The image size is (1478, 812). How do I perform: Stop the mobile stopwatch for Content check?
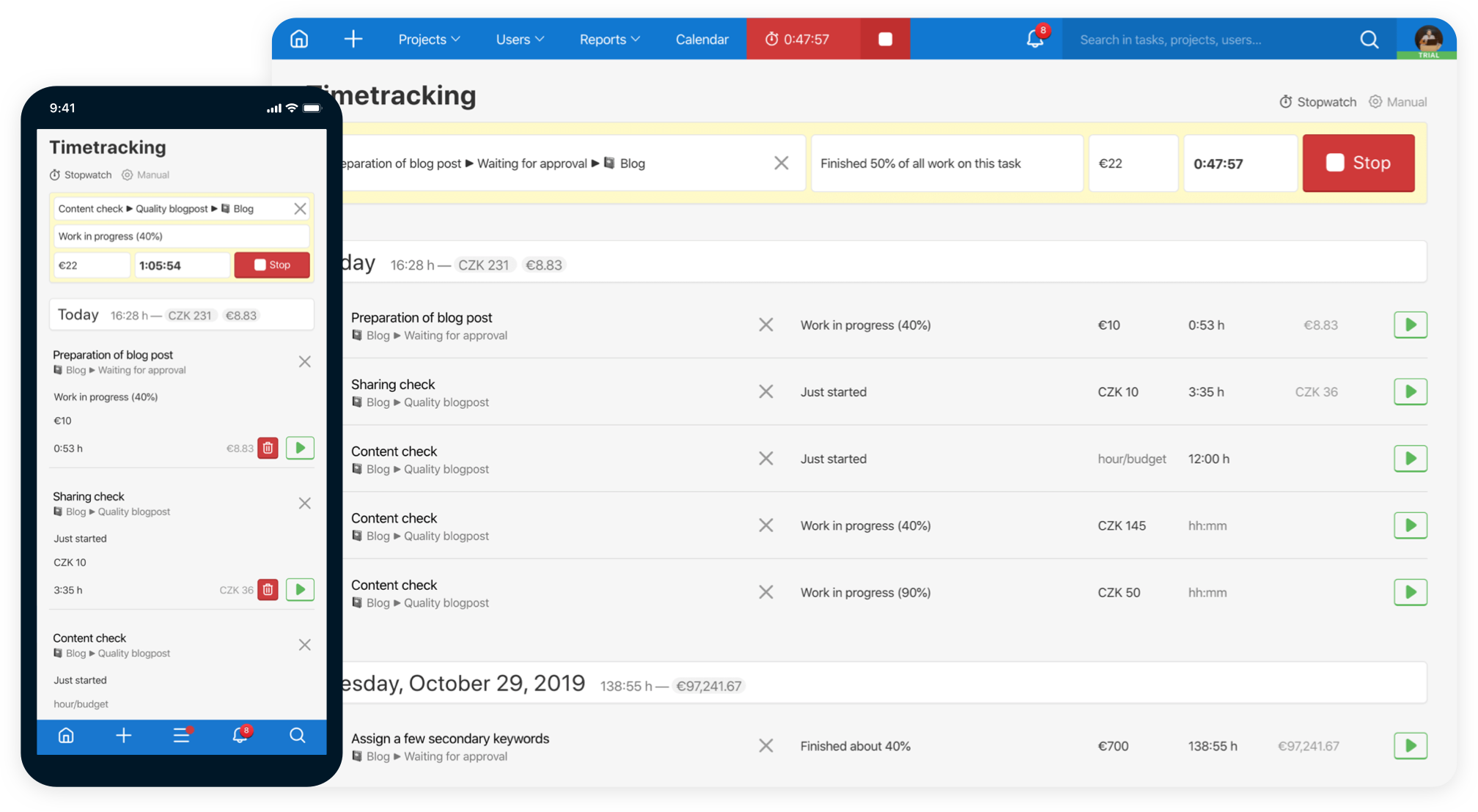point(272,265)
